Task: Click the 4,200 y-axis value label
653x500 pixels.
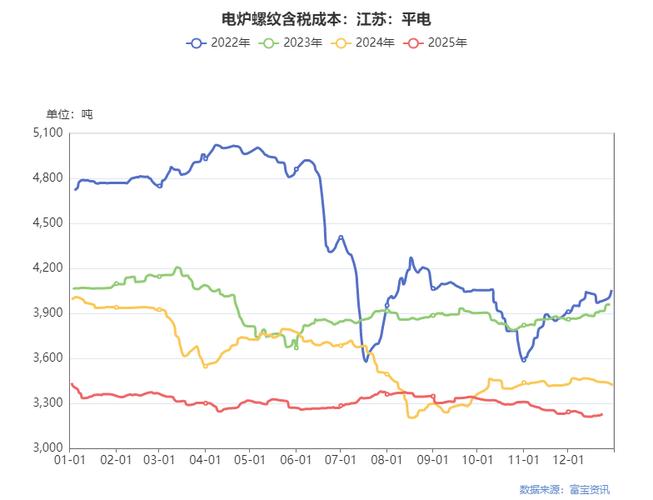Action: tap(48, 268)
